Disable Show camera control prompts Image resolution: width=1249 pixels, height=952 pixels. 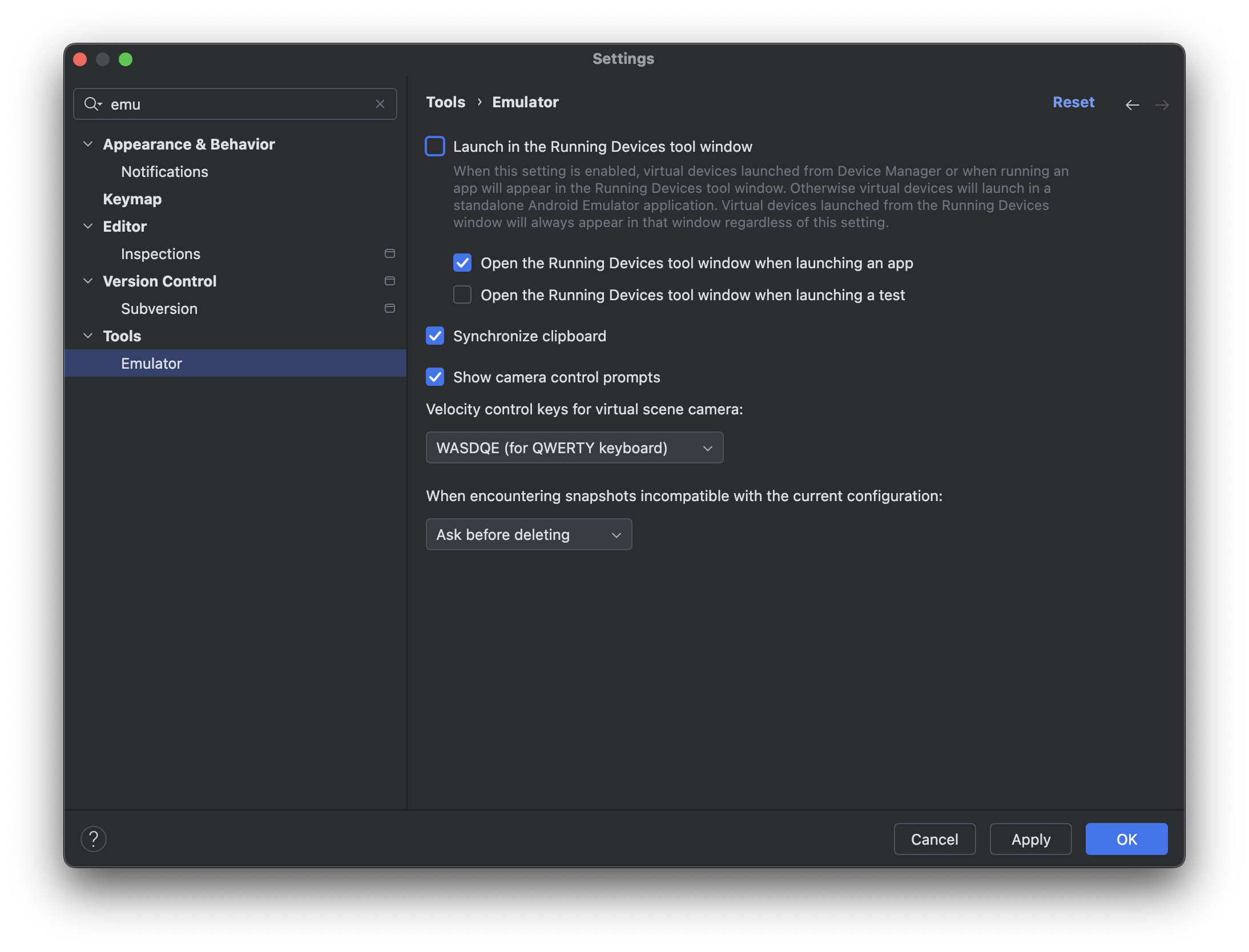click(x=435, y=377)
